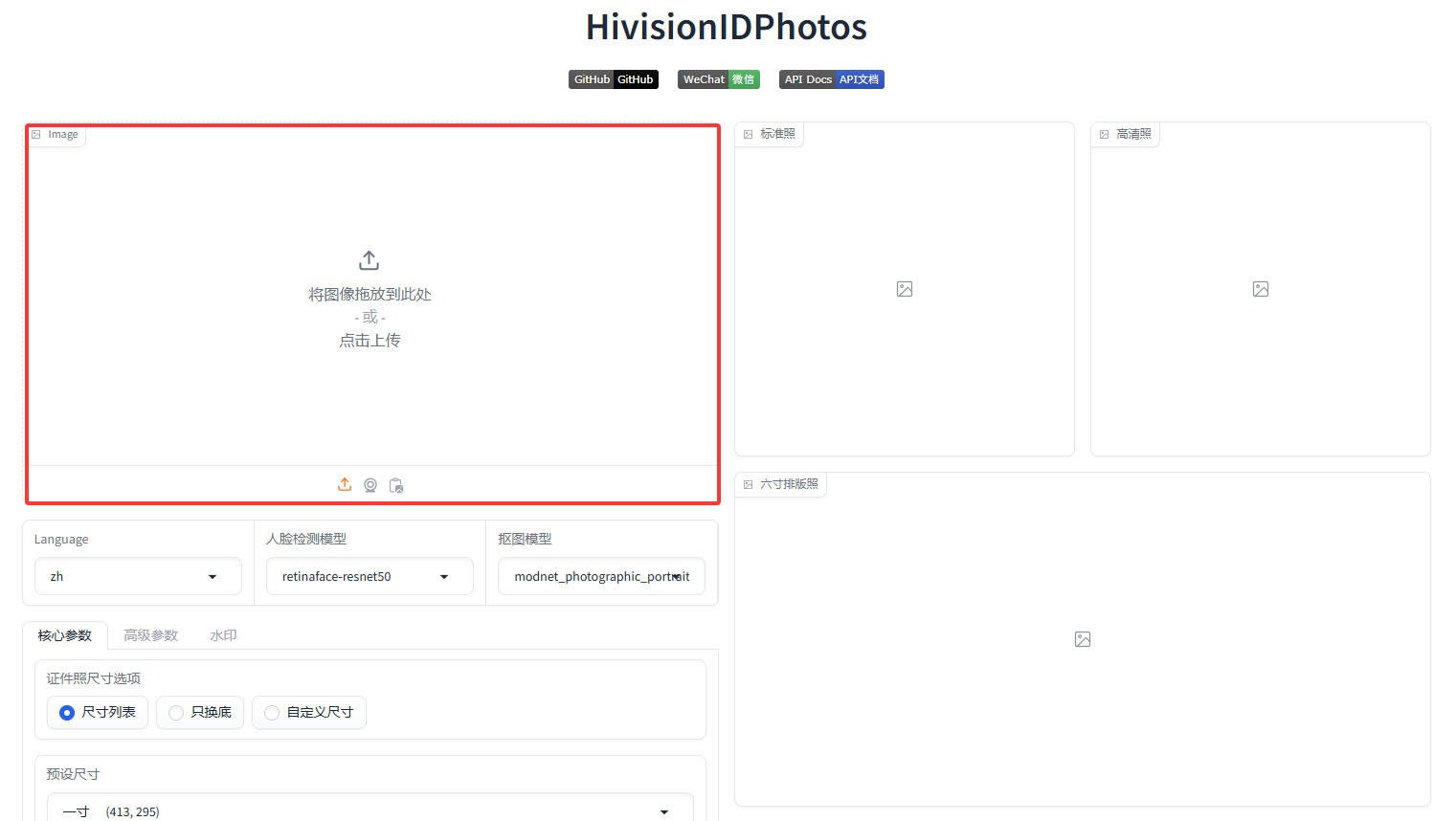Click the placeholder image icon in 六寸排版照 panel
Screen dimensions: 1456x821
pos(1083,639)
